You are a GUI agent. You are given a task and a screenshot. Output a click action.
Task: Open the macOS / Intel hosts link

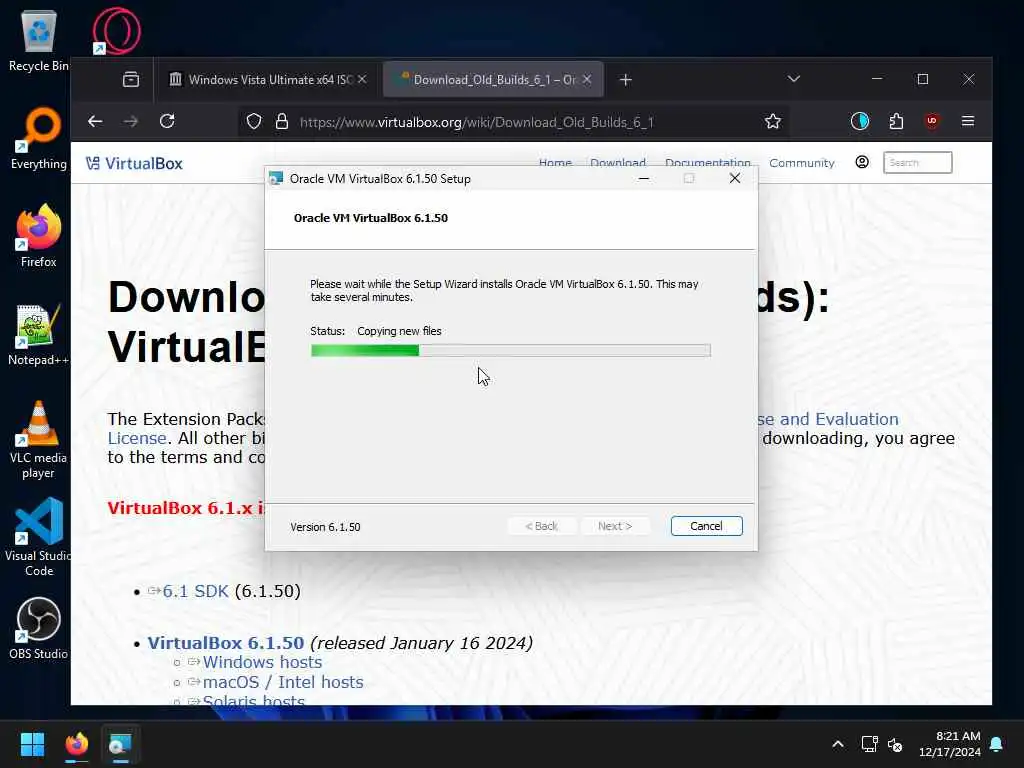[x=283, y=682]
